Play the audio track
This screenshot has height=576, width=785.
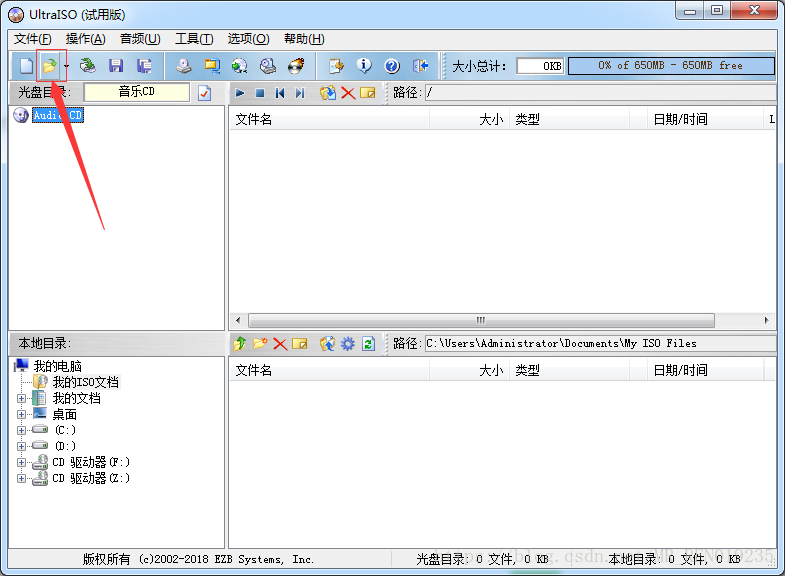(x=240, y=93)
